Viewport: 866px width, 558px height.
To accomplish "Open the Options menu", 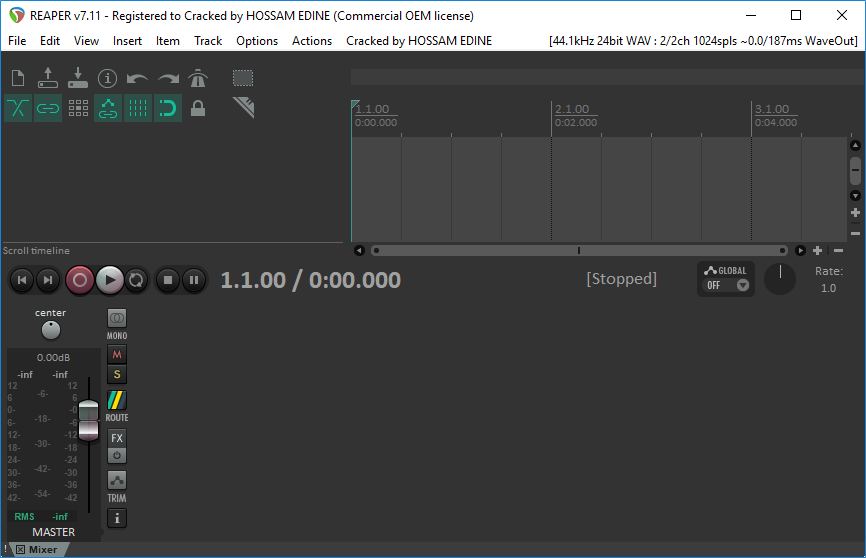I will tap(257, 41).
